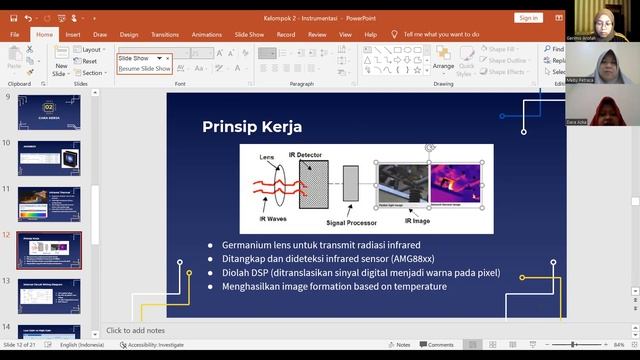Click the Replace button
The height and width of the screenshot is (360, 640).
pyautogui.click(x=554, y=60)
